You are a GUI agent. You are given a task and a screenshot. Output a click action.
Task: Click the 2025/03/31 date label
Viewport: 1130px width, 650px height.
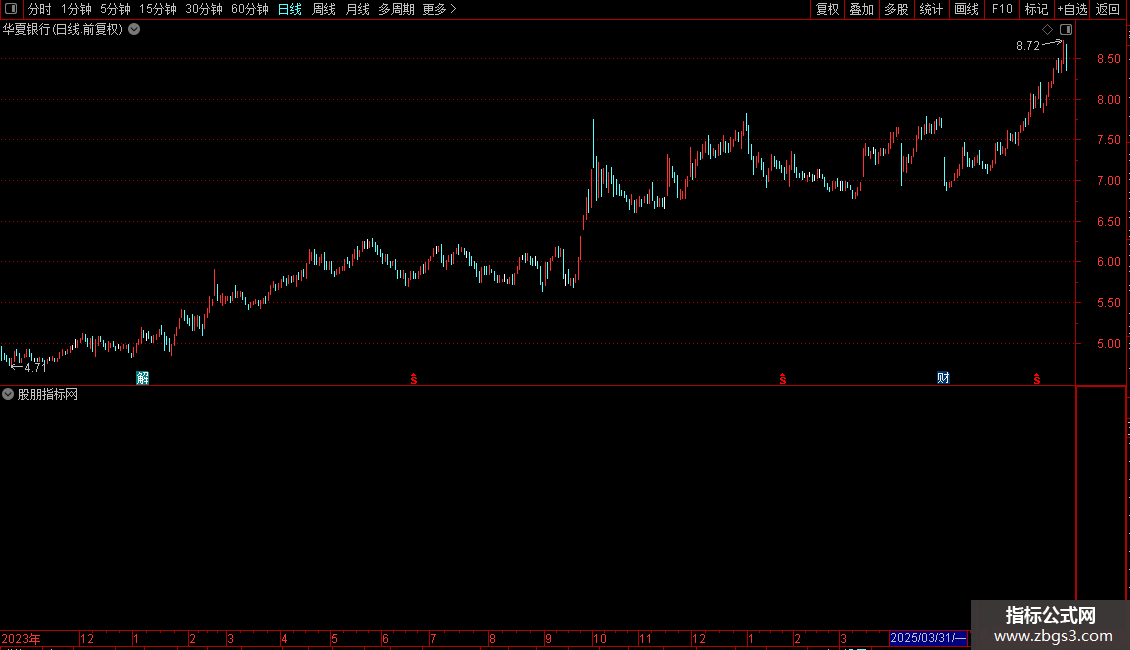(x=928, y=638)
